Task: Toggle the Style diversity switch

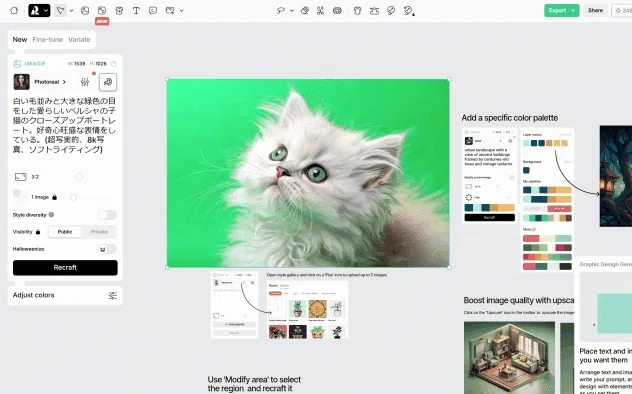Action: click(x=107, y=215)
